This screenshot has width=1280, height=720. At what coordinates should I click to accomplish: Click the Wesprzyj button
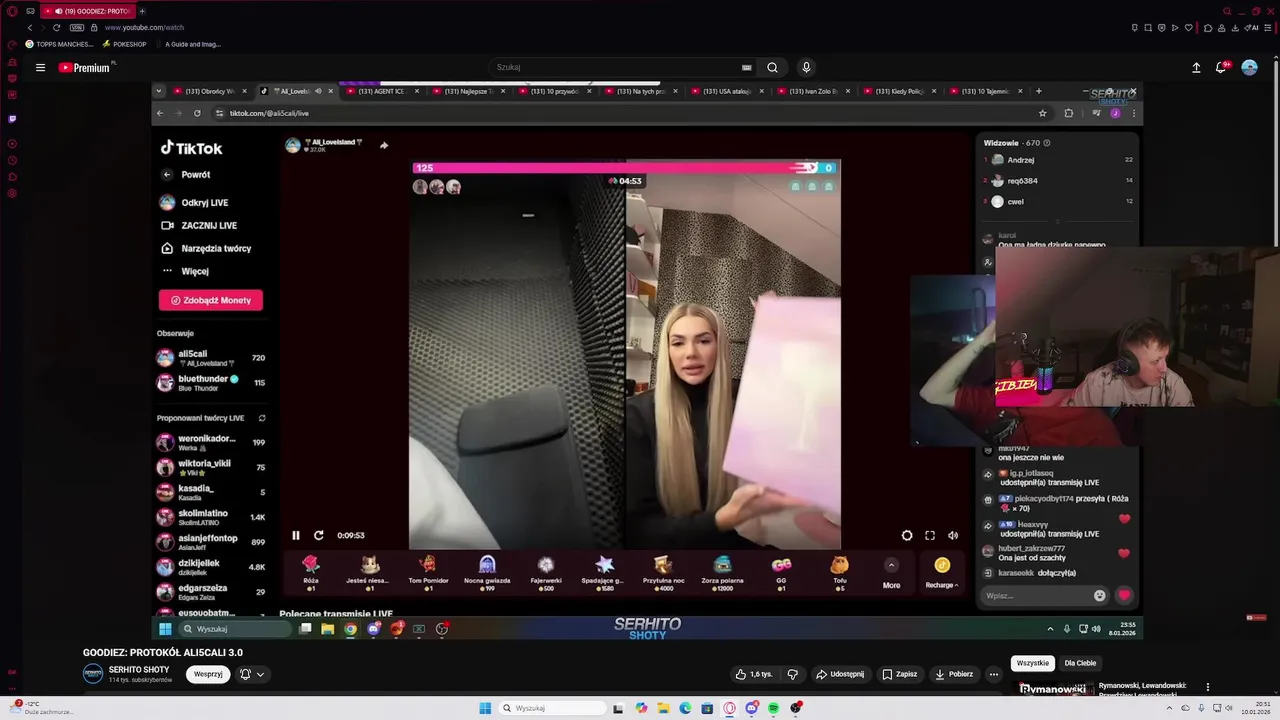point(208,674)
